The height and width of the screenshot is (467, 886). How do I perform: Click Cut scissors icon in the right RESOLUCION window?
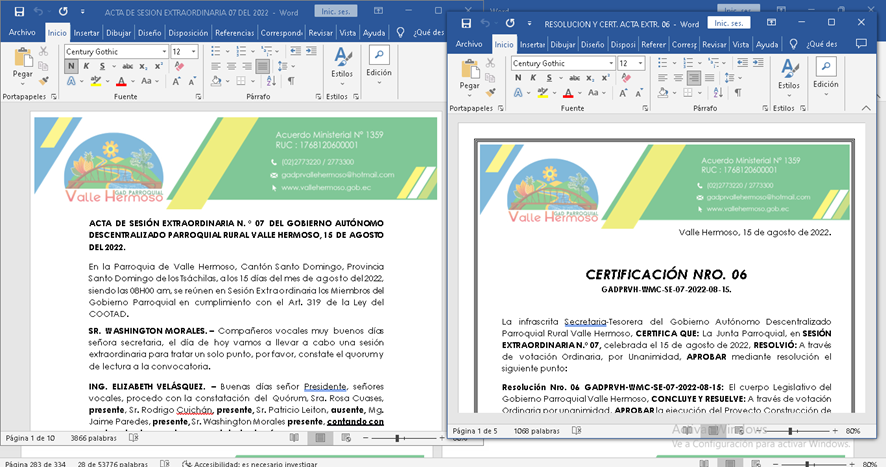[491, 61]
